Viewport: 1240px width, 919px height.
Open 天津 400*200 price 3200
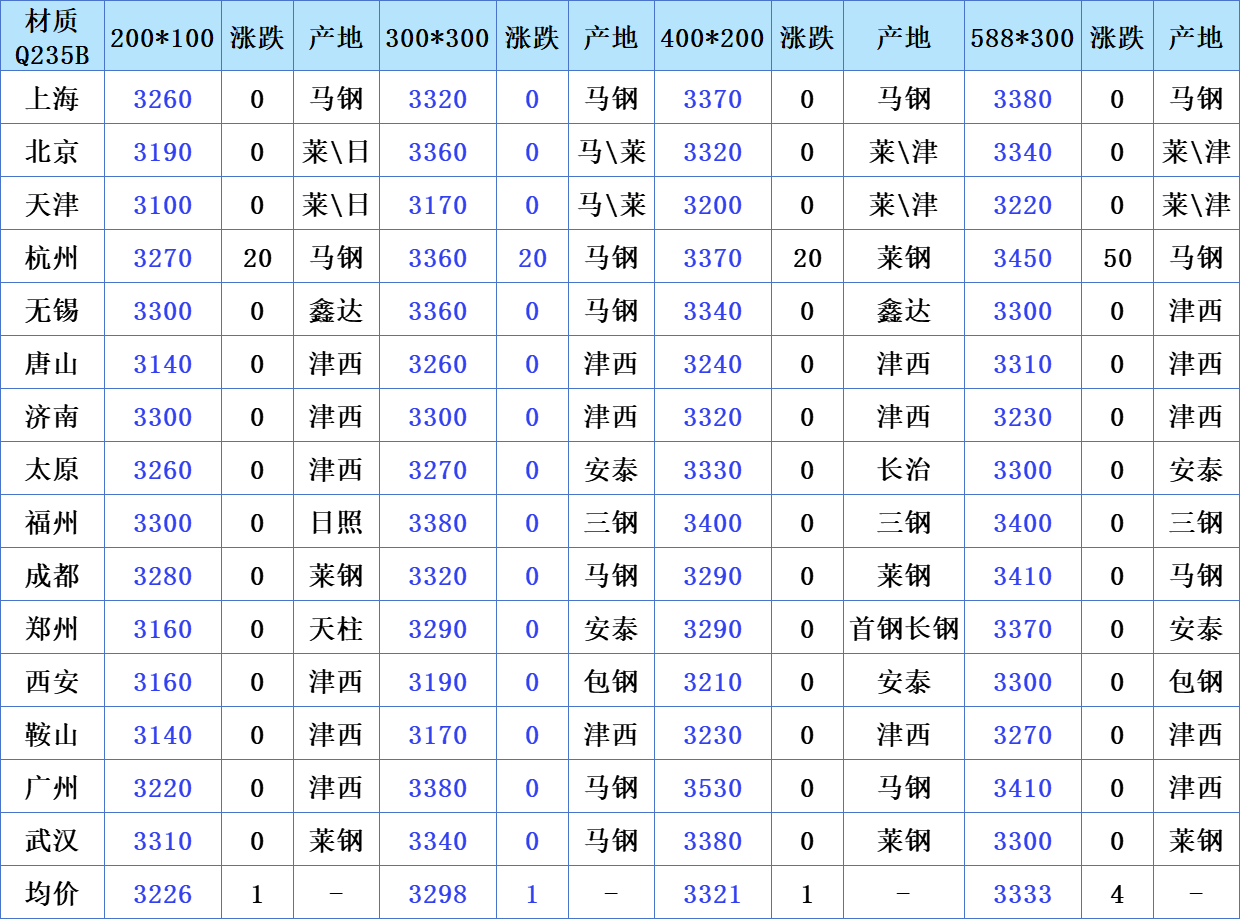[x=712, y=205]
